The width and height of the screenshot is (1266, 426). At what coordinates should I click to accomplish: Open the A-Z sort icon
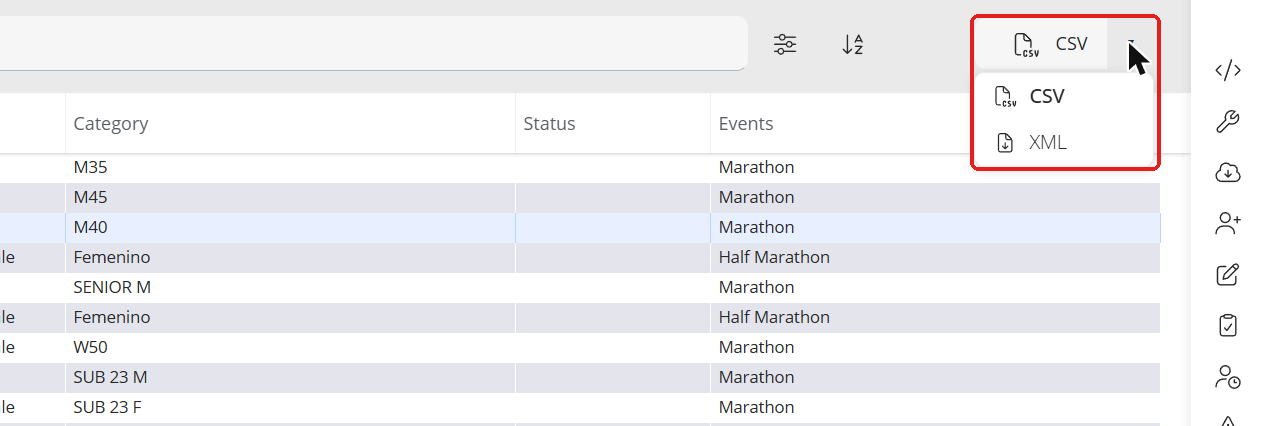tap(852, 44)
